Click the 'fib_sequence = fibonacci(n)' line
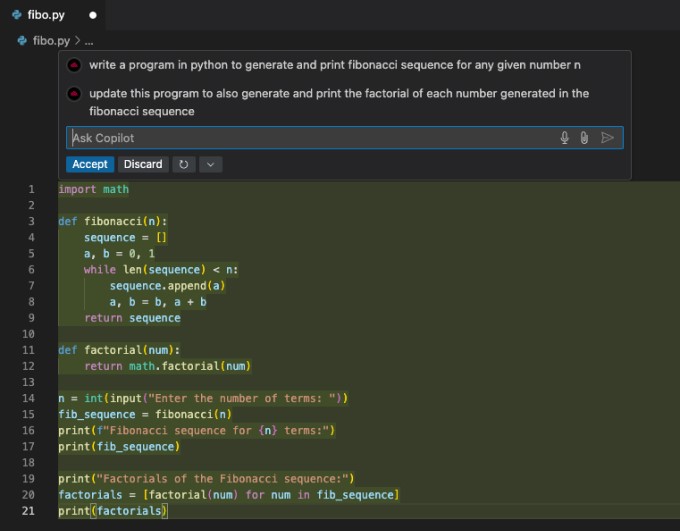 145,414
